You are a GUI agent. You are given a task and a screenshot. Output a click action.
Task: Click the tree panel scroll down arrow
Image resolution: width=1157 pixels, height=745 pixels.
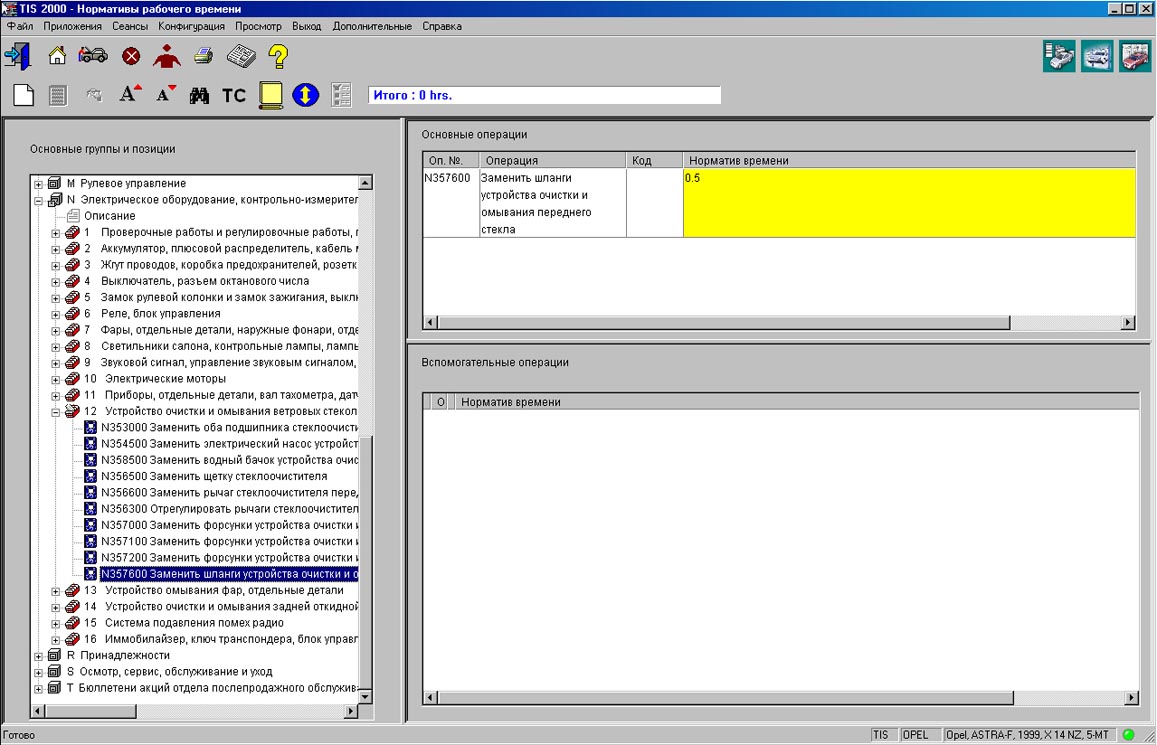point(365,696)
